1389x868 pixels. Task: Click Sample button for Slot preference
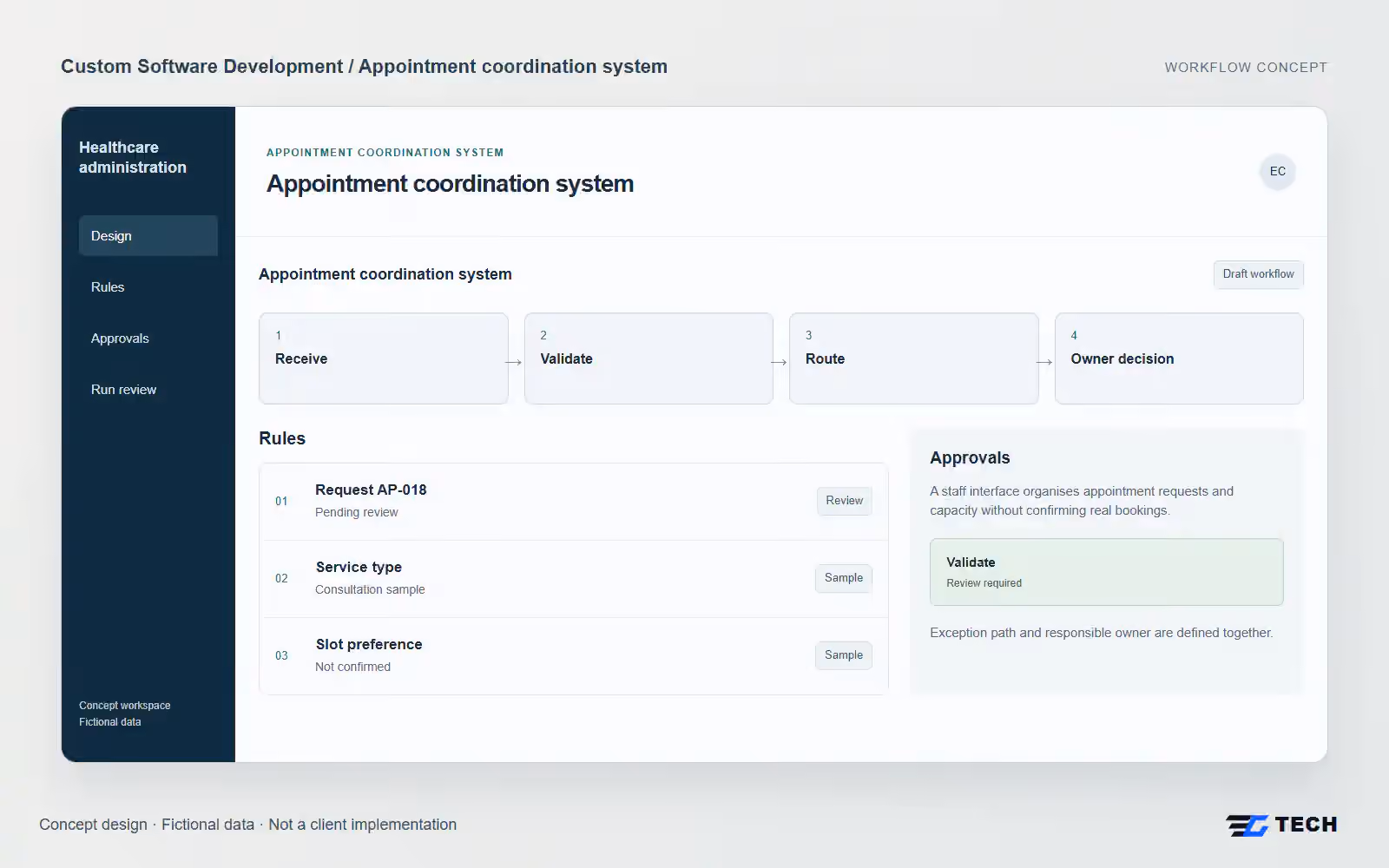(x=843, y=655)
